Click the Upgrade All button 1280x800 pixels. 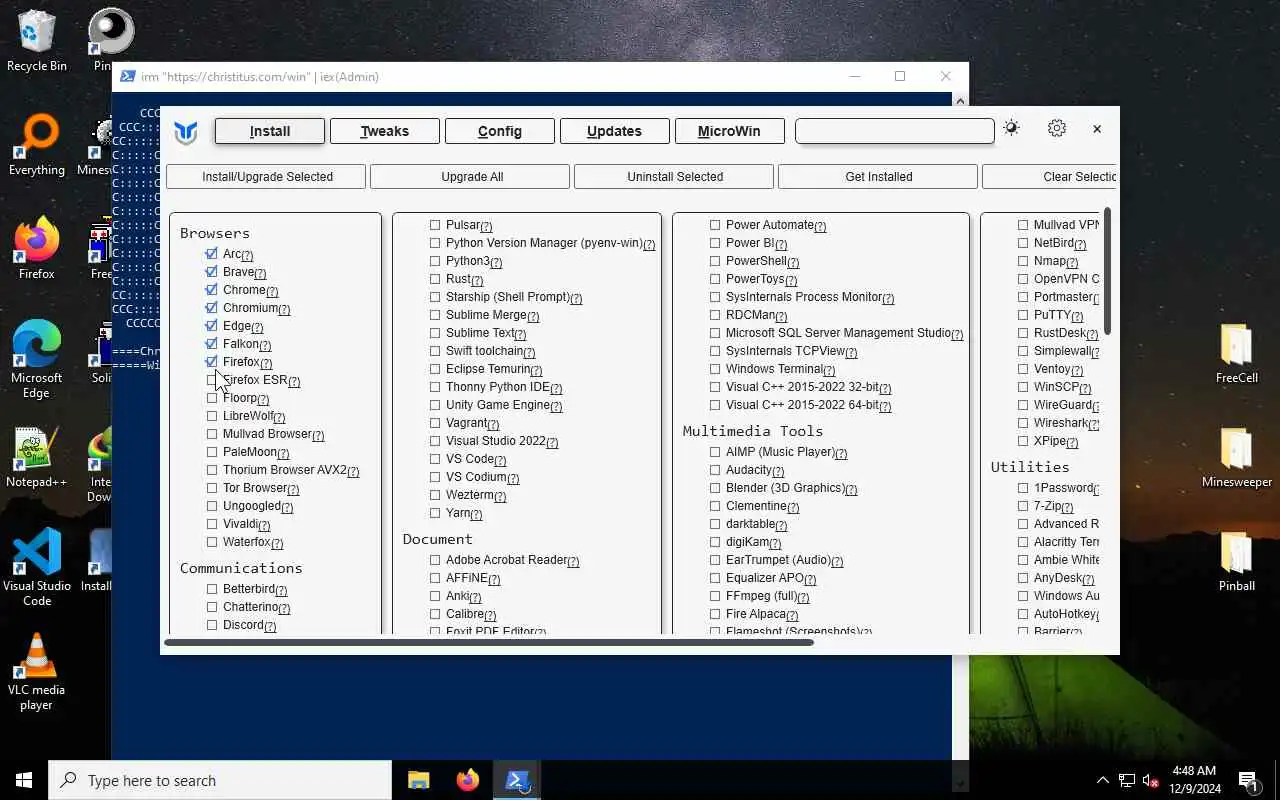pos(472,177)
